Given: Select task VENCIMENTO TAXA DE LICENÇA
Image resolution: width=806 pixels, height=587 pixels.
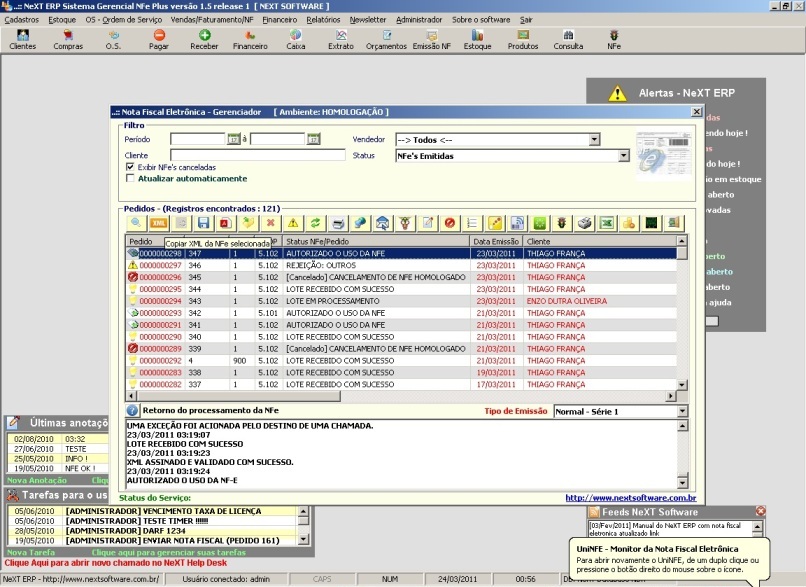Looking at the screenshot, I should tap(153, 511).
